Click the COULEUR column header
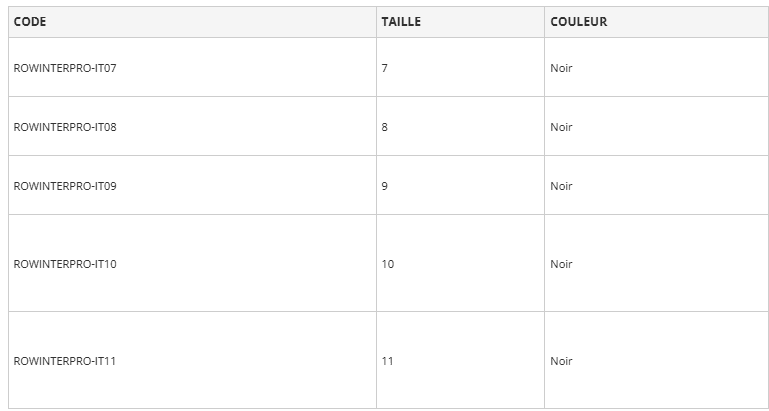The width and height of the screenshot is (769, 411). (578, 22)
